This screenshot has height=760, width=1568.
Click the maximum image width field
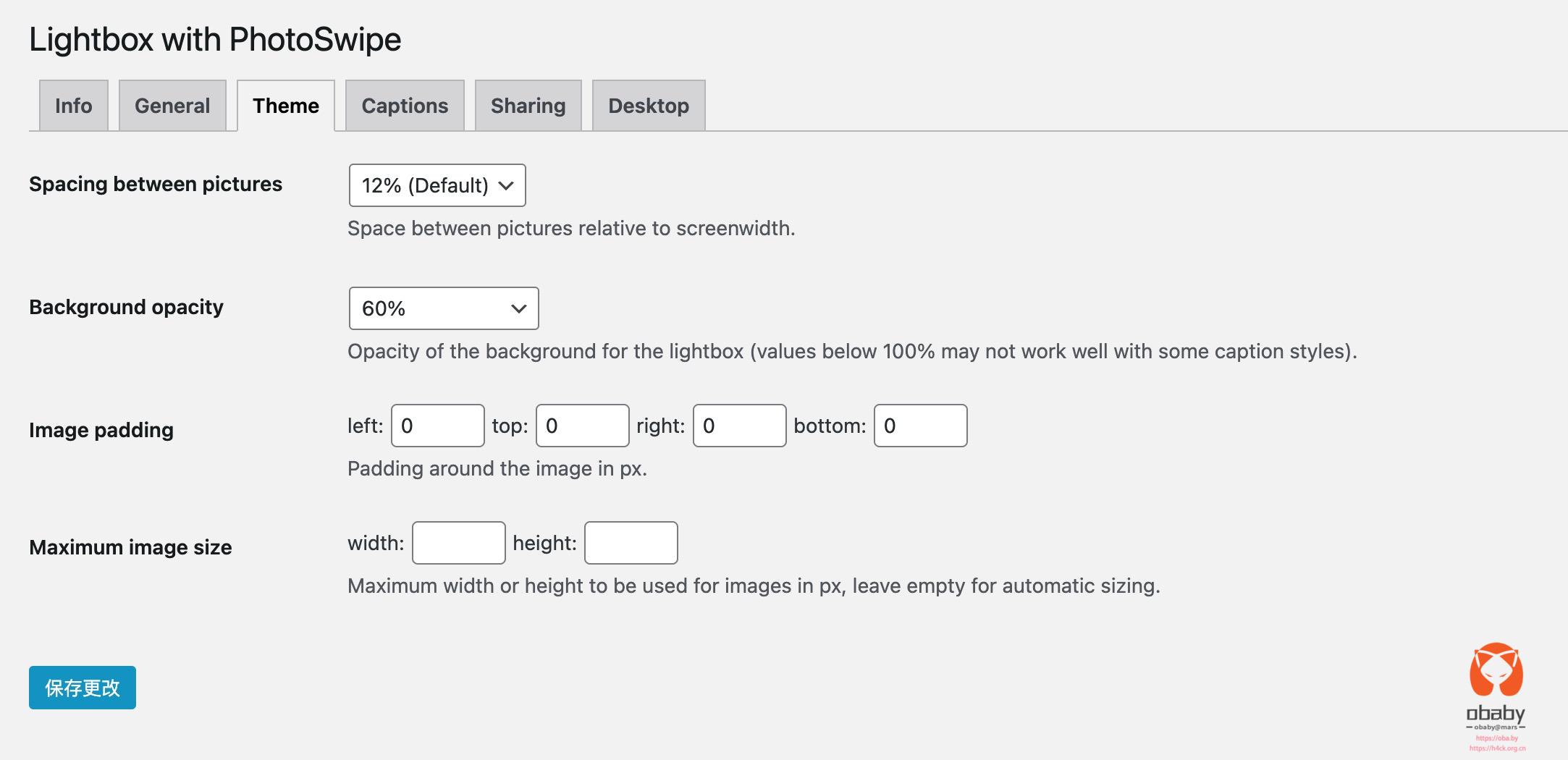pos(459,543)
